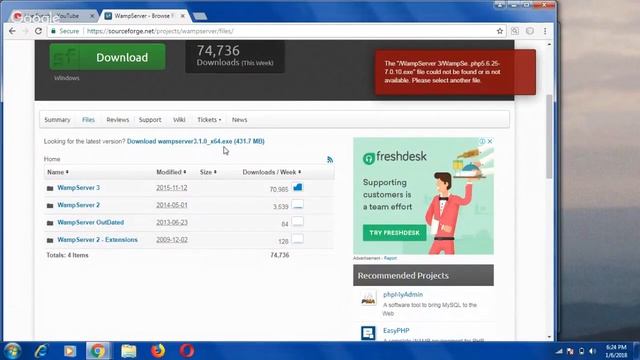Sort by Downloads / Week column
This screenshot has height=360, width=640.
(x=272, y=172)
